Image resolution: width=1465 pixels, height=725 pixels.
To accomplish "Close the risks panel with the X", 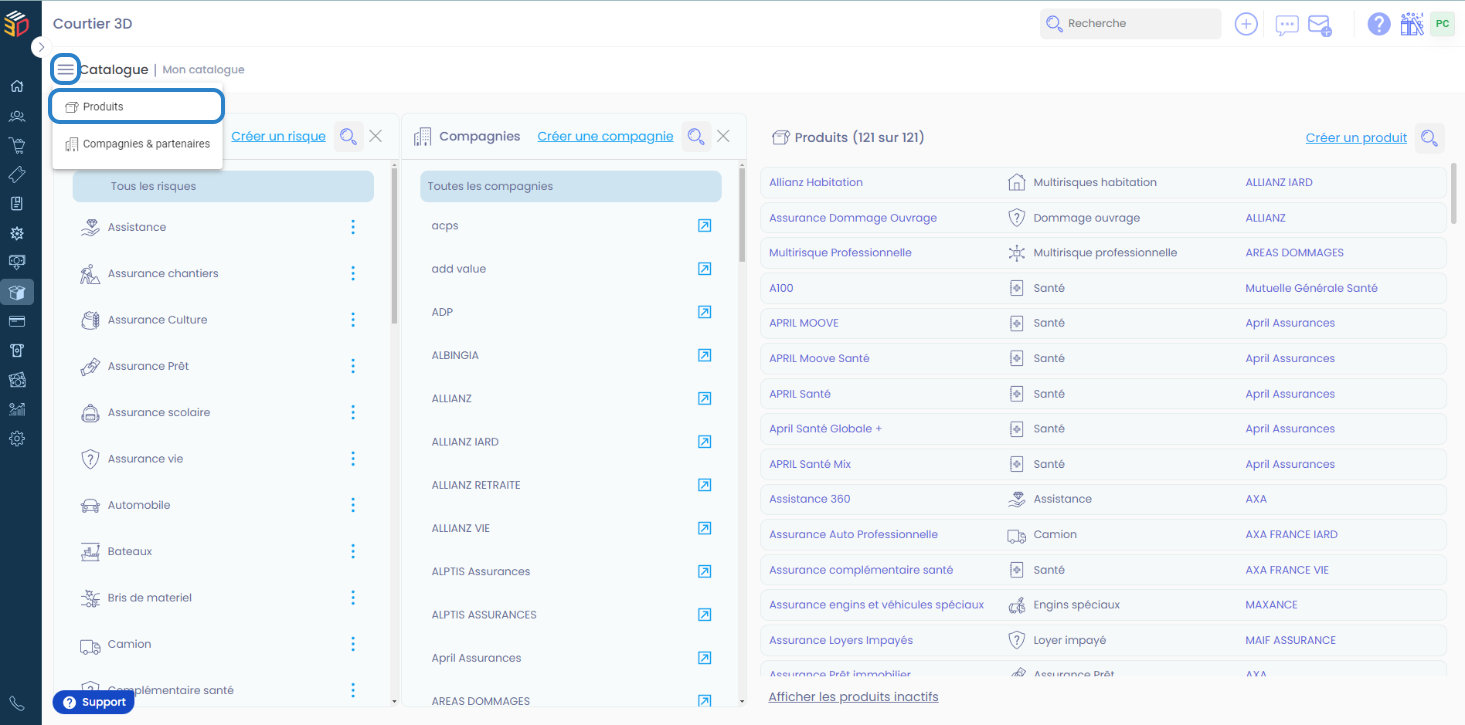I will coord(376,136).
